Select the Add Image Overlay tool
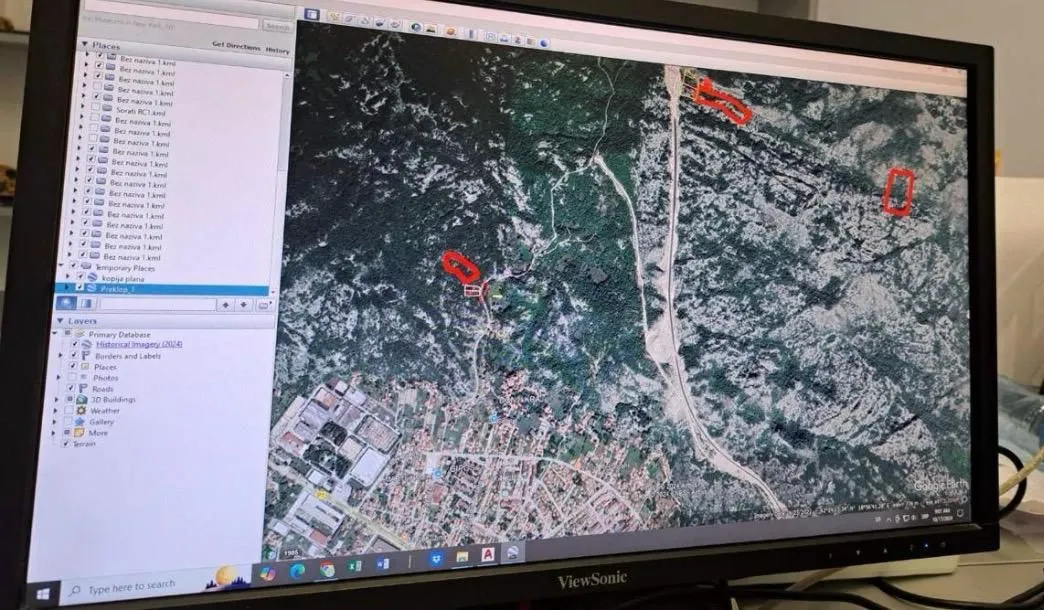The width and height of the screenshot is (1044, 610). pyautogui.click(x=380, y=23)
